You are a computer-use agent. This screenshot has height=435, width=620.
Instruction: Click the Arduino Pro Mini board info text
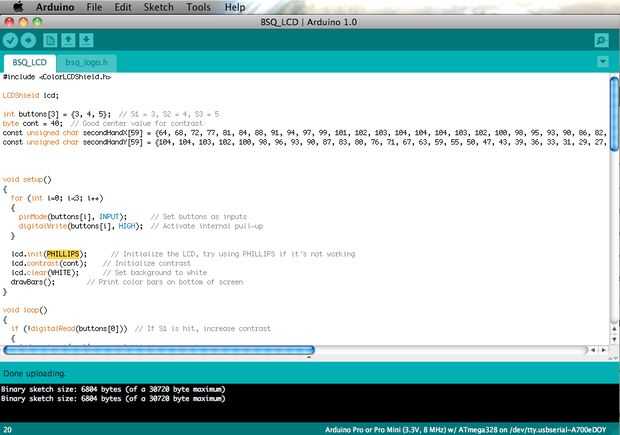pyautogui.click(x=465, y=429)
